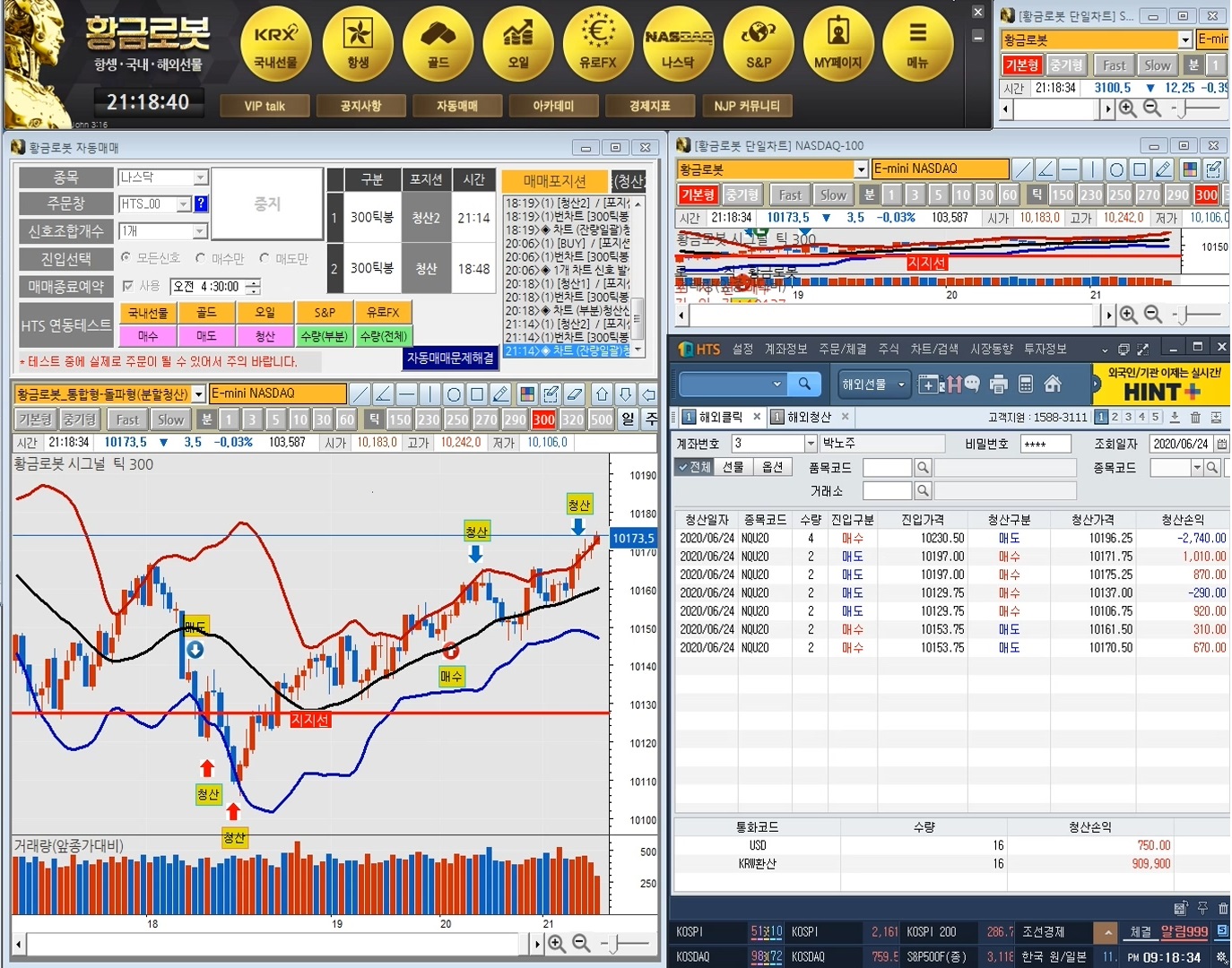Screen dimensions: 1232x968
Task: Select the horizontal line tool in main chart toolbar
Action: 407,393
